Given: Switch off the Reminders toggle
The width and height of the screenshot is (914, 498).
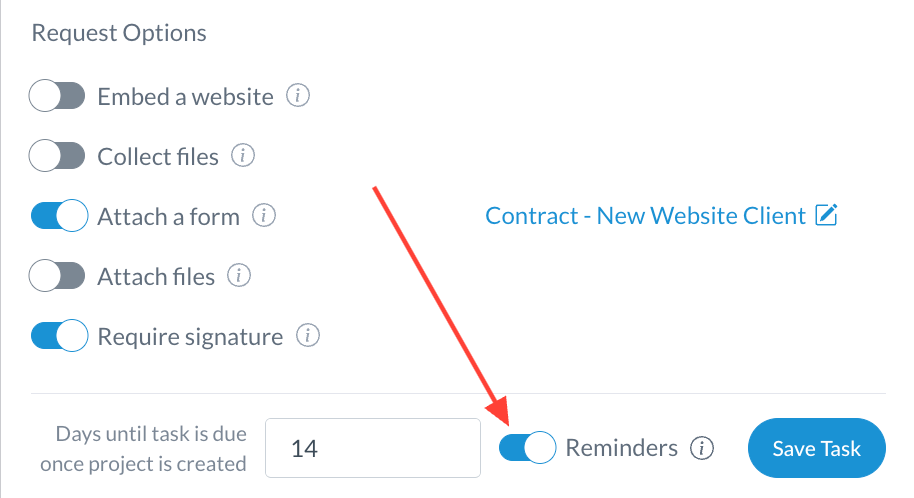Looking at the screenshot, I should (x=527, y=448).
